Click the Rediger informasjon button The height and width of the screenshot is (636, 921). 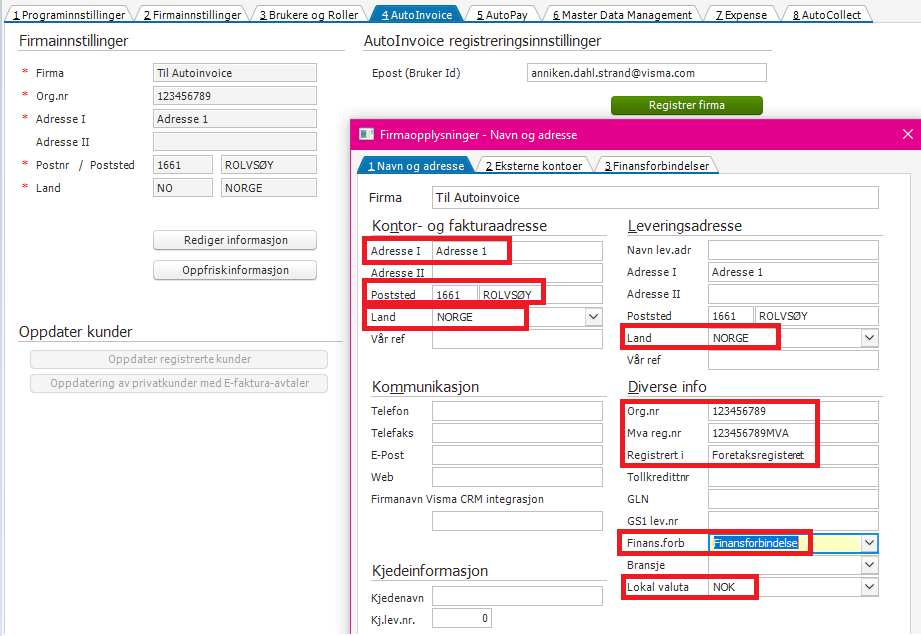(x=234, y=240)
